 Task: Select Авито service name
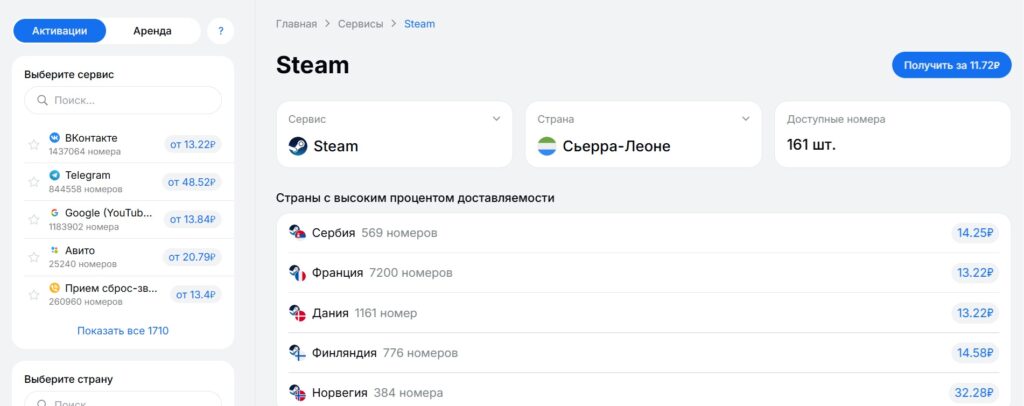(80, 251)
